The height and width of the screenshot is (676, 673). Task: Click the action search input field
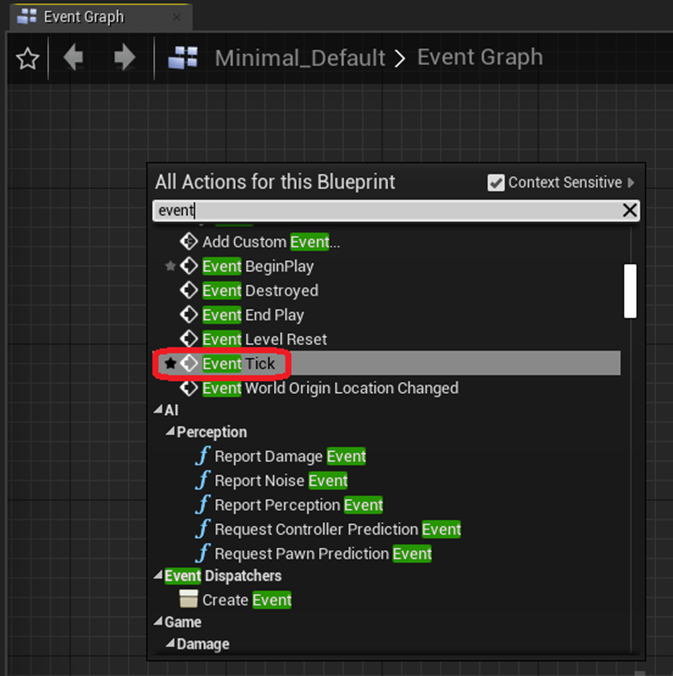[x=387, y=211]
